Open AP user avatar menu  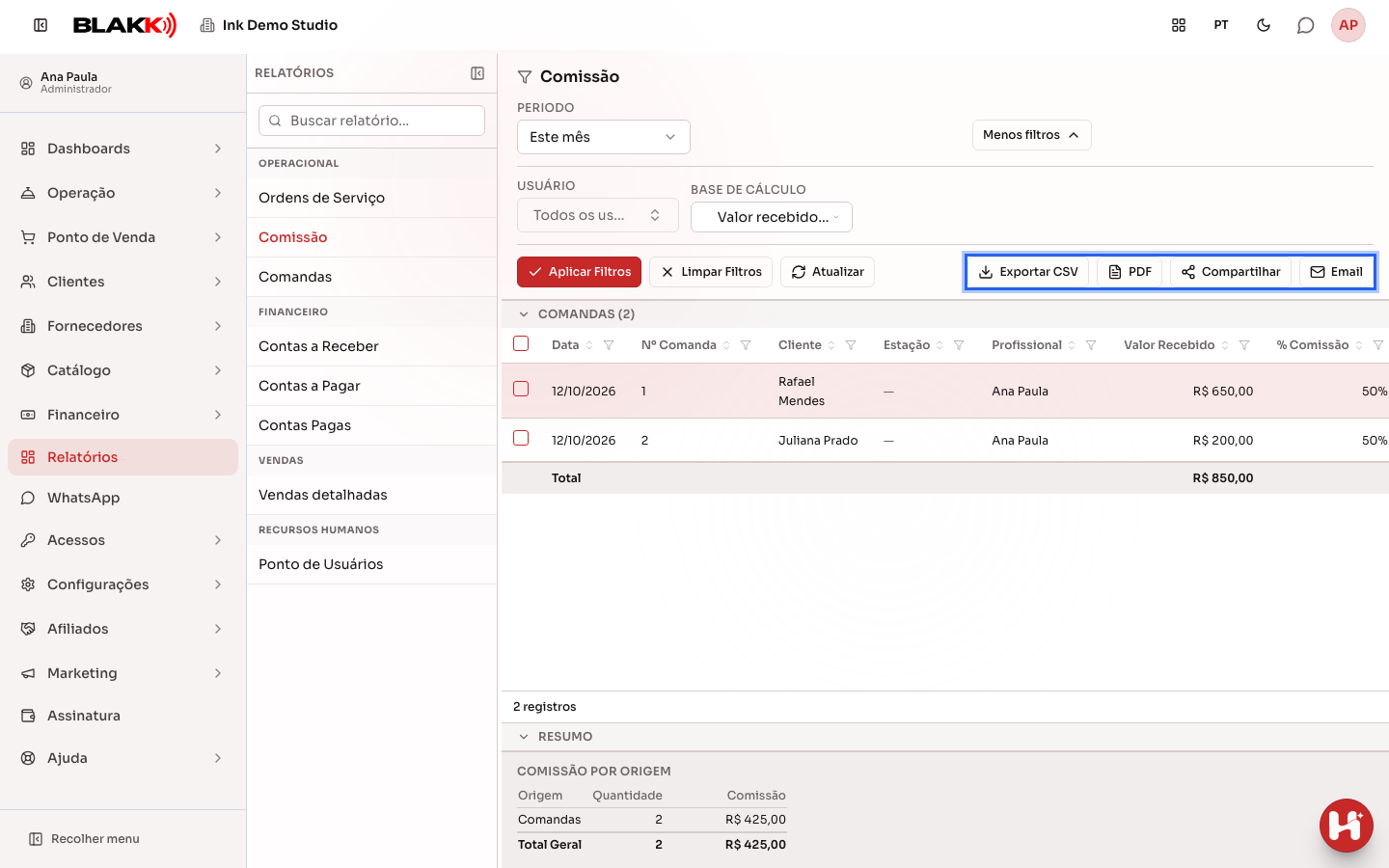click(x=1348, y=25)
